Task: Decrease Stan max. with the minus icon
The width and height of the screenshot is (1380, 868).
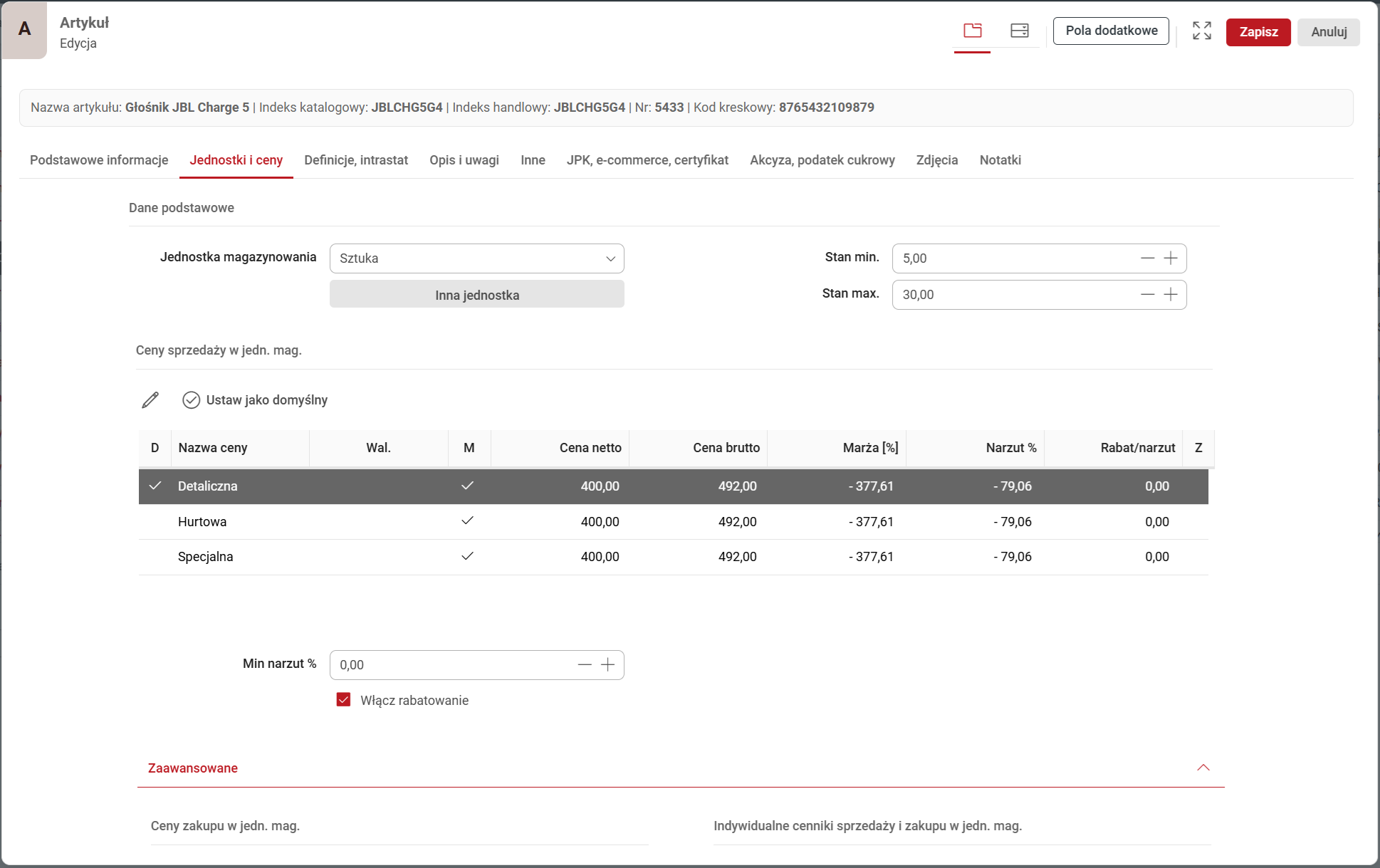Action: 1147,295
